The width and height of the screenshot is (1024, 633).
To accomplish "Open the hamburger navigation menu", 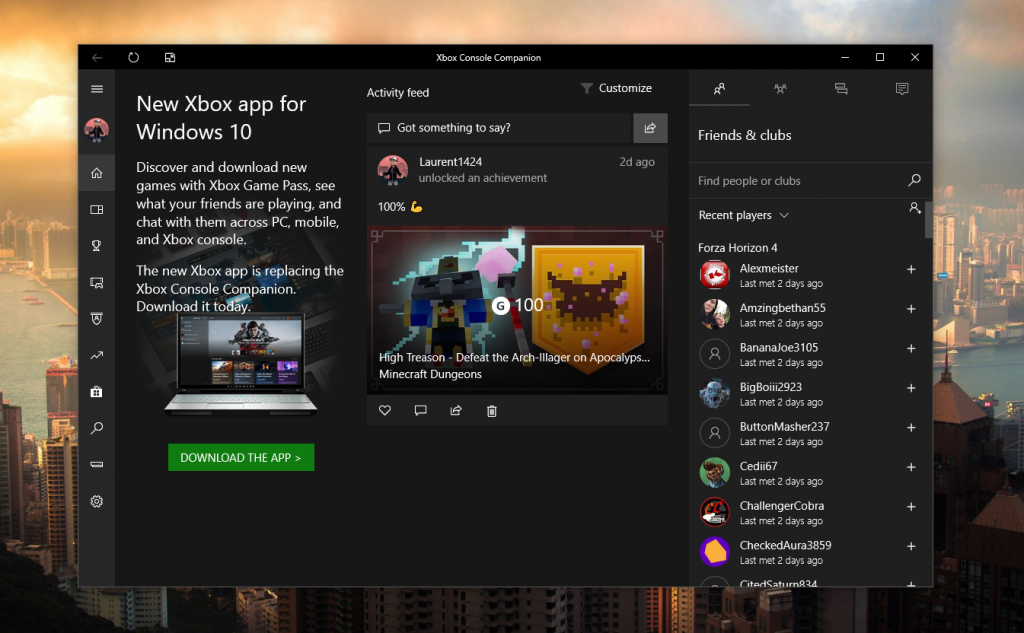I will click(x=97, y=89).
